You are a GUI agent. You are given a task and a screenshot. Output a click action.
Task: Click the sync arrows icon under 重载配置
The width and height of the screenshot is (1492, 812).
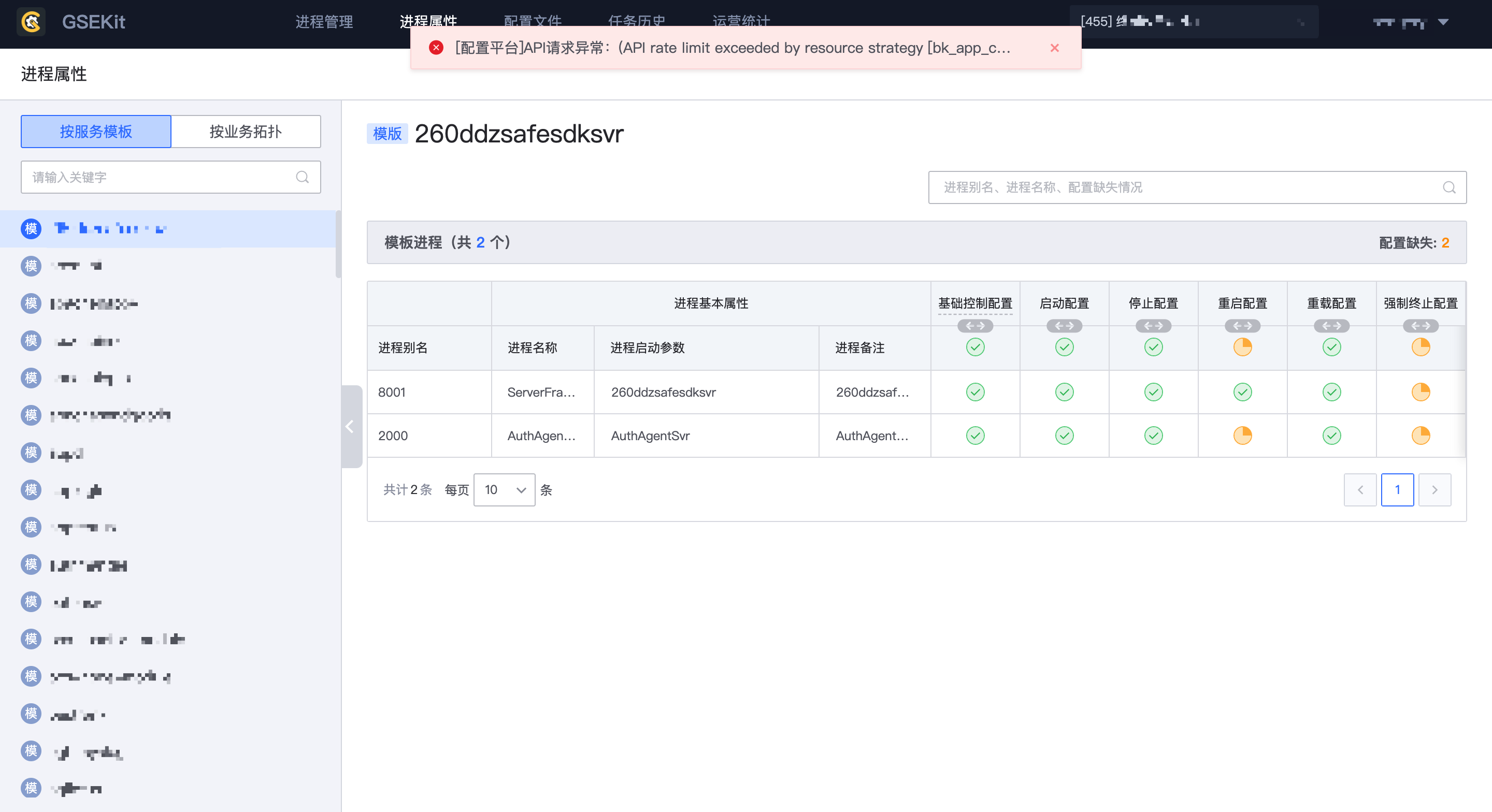(x=1331, y=326)
